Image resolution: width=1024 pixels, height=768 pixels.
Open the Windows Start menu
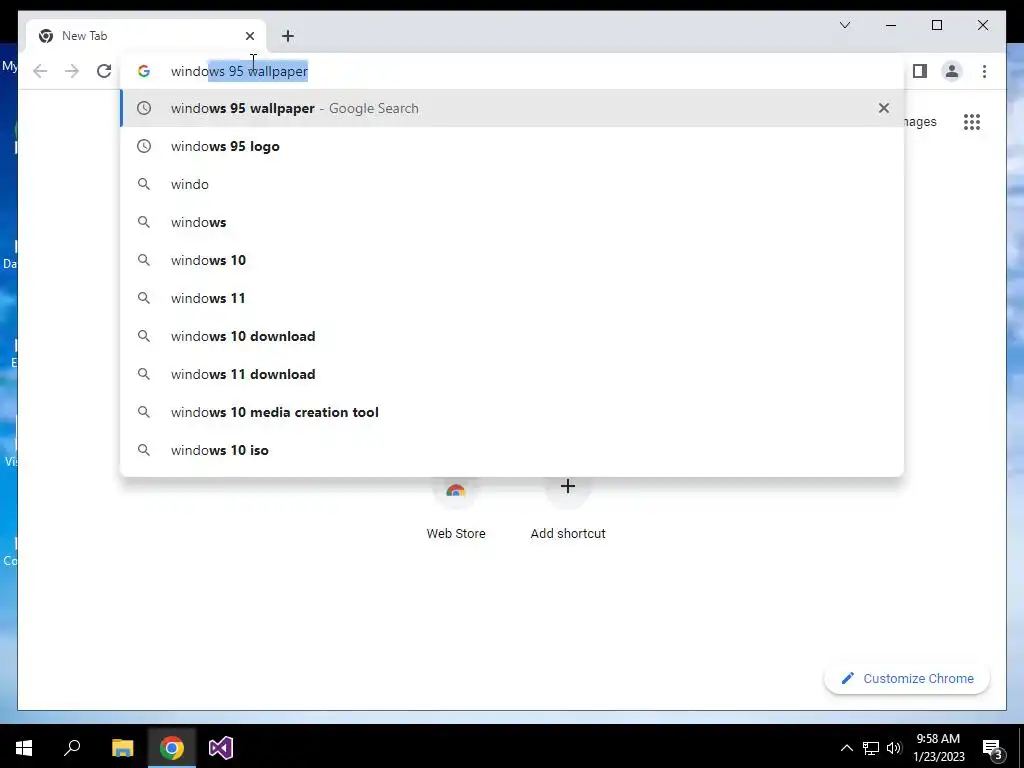[x=24, y=747]
